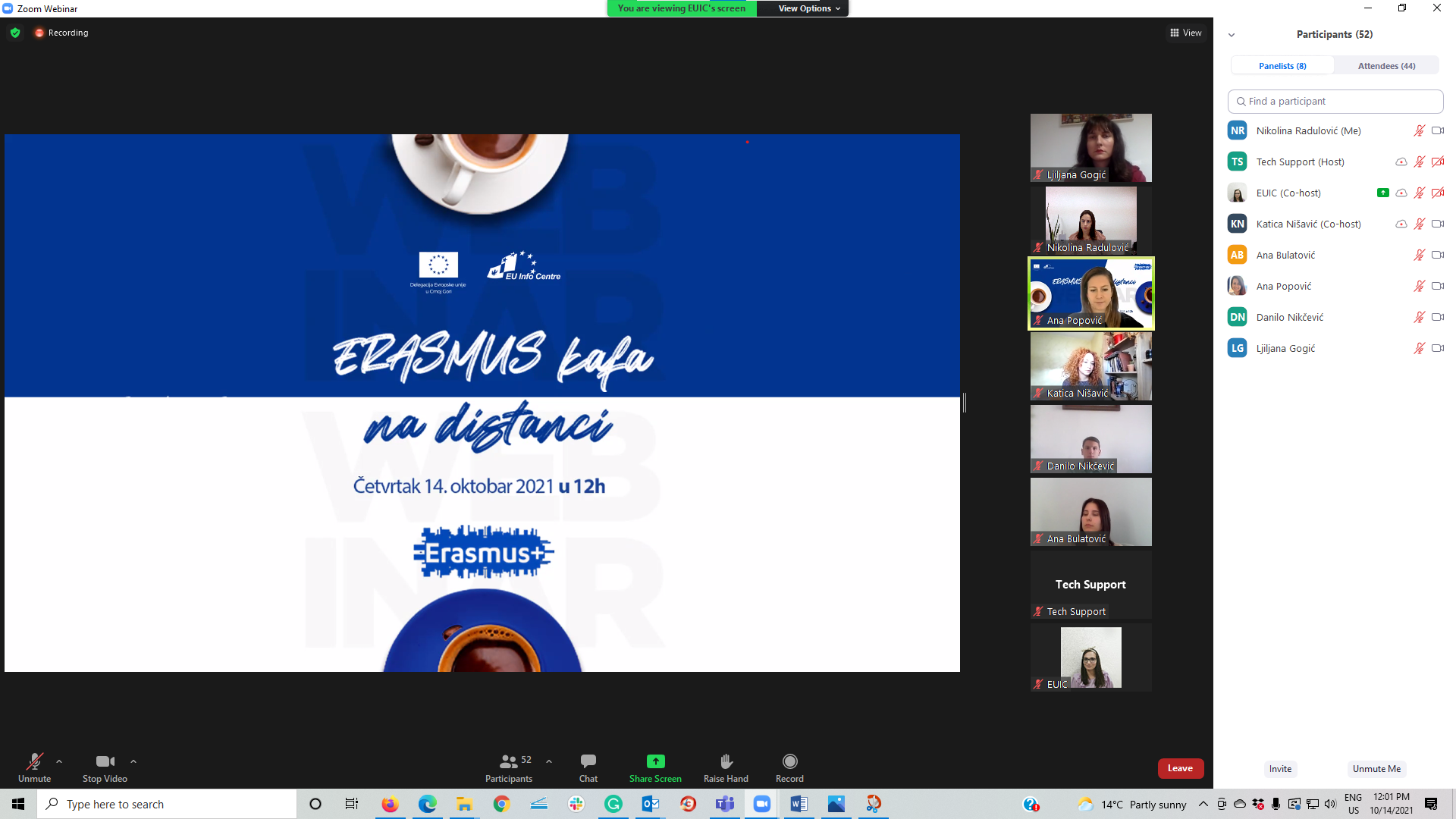Open File Explorer from the taskbar
Image resolution: width=1456 pixels, height=819 pixels.
coord(464,804)
